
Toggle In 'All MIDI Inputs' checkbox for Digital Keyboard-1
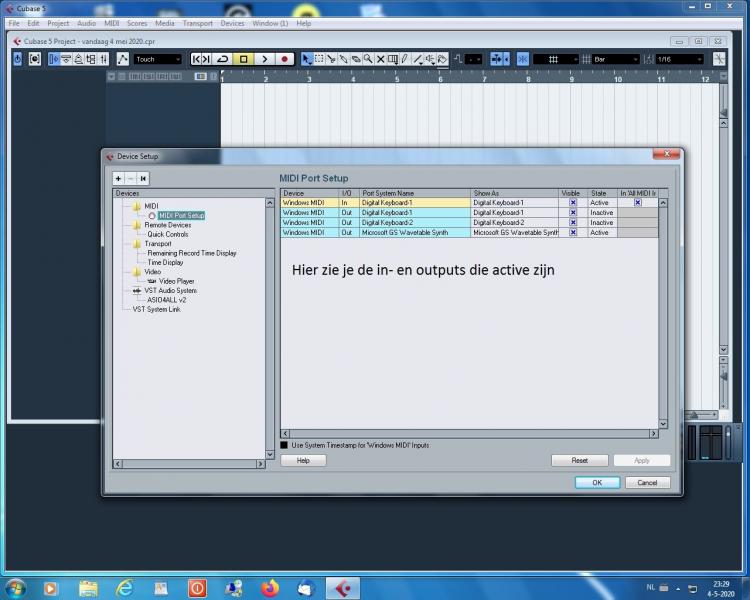638,202
